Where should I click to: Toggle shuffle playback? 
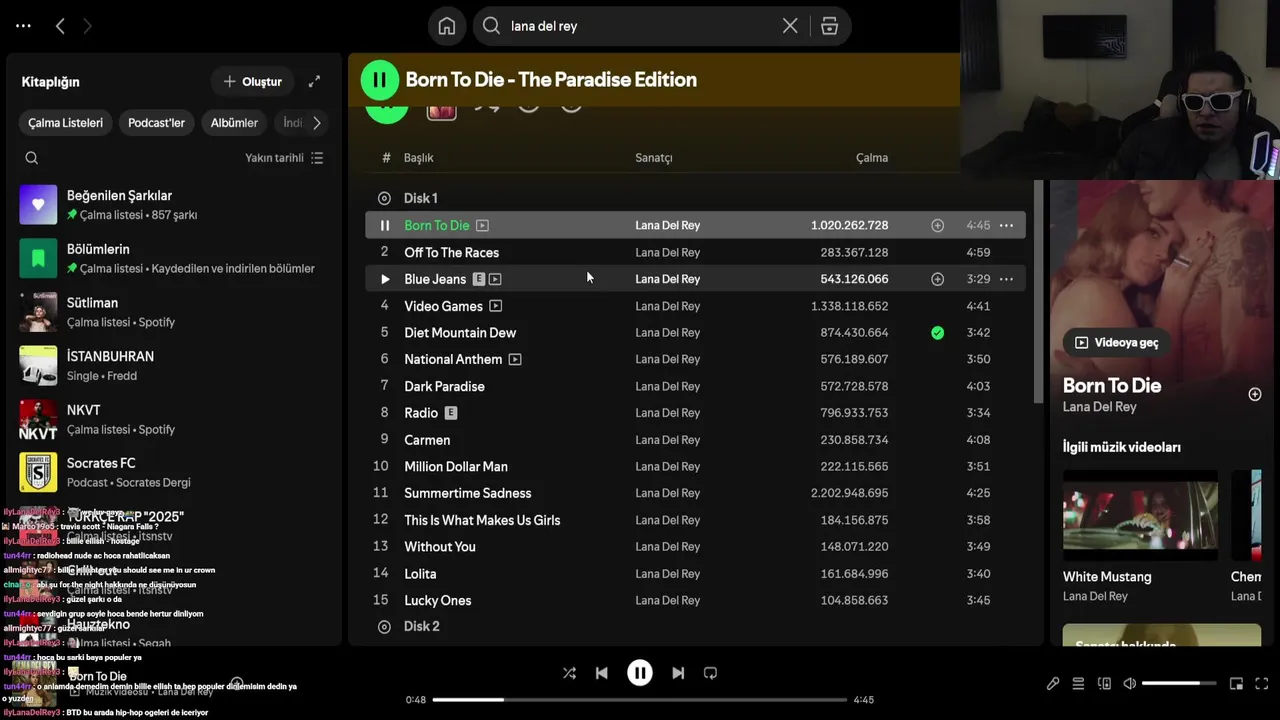[x=569, y=673]
